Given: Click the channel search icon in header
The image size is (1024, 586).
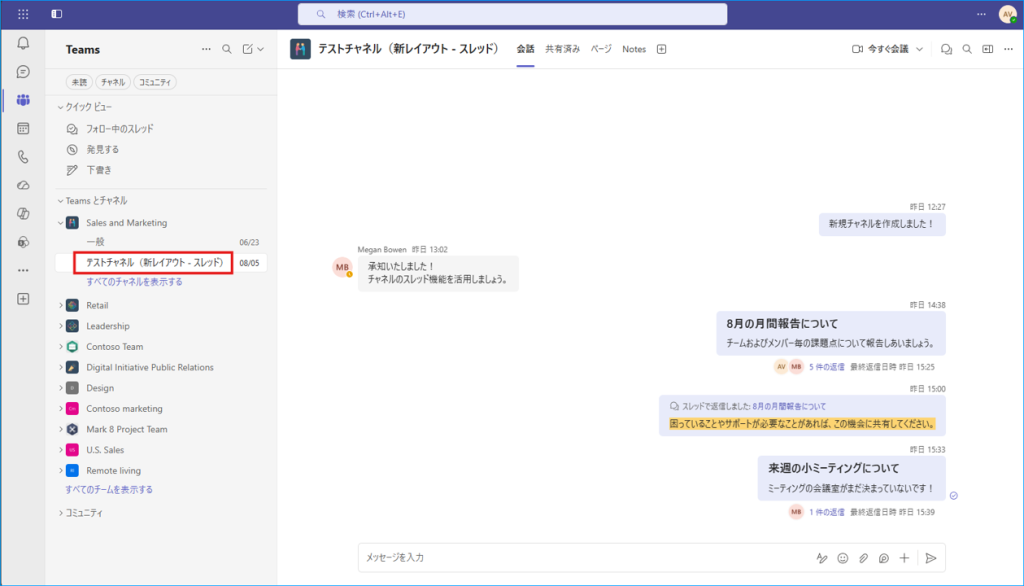Looking at the screenshot, I should pyautogui.click(x=967, y=49).
